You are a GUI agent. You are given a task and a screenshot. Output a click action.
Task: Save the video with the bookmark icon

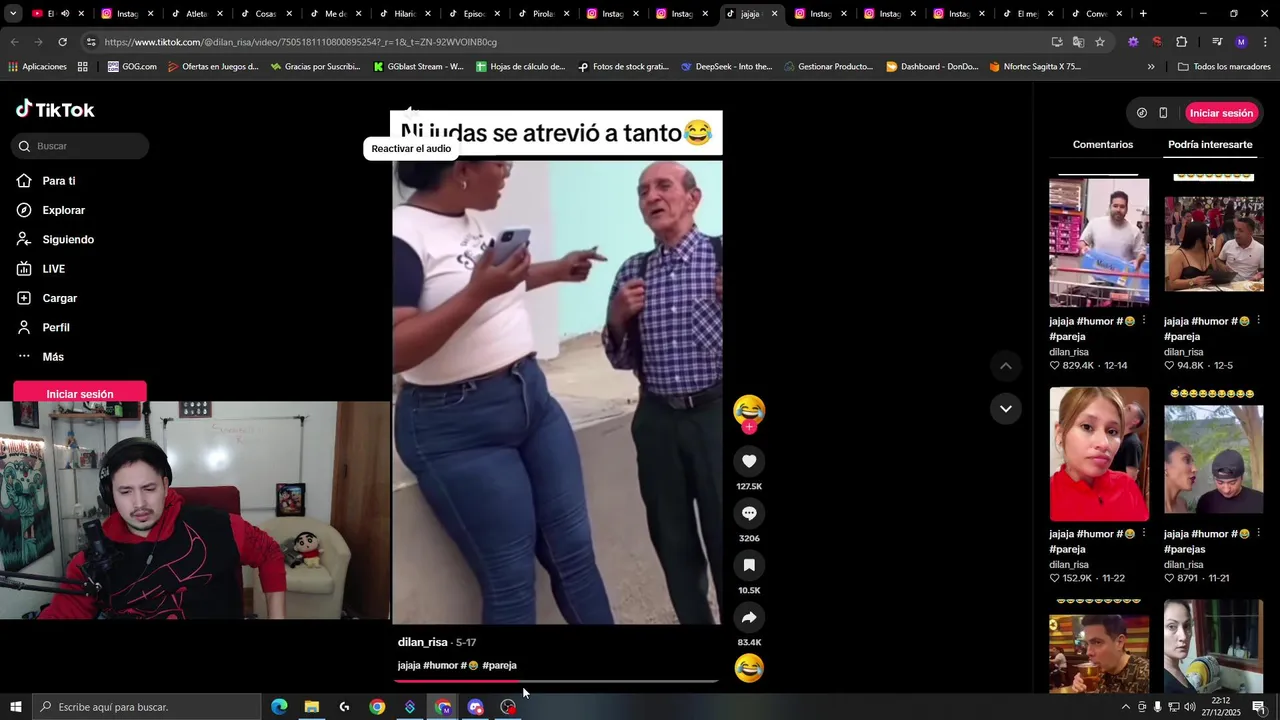[749, 565]
